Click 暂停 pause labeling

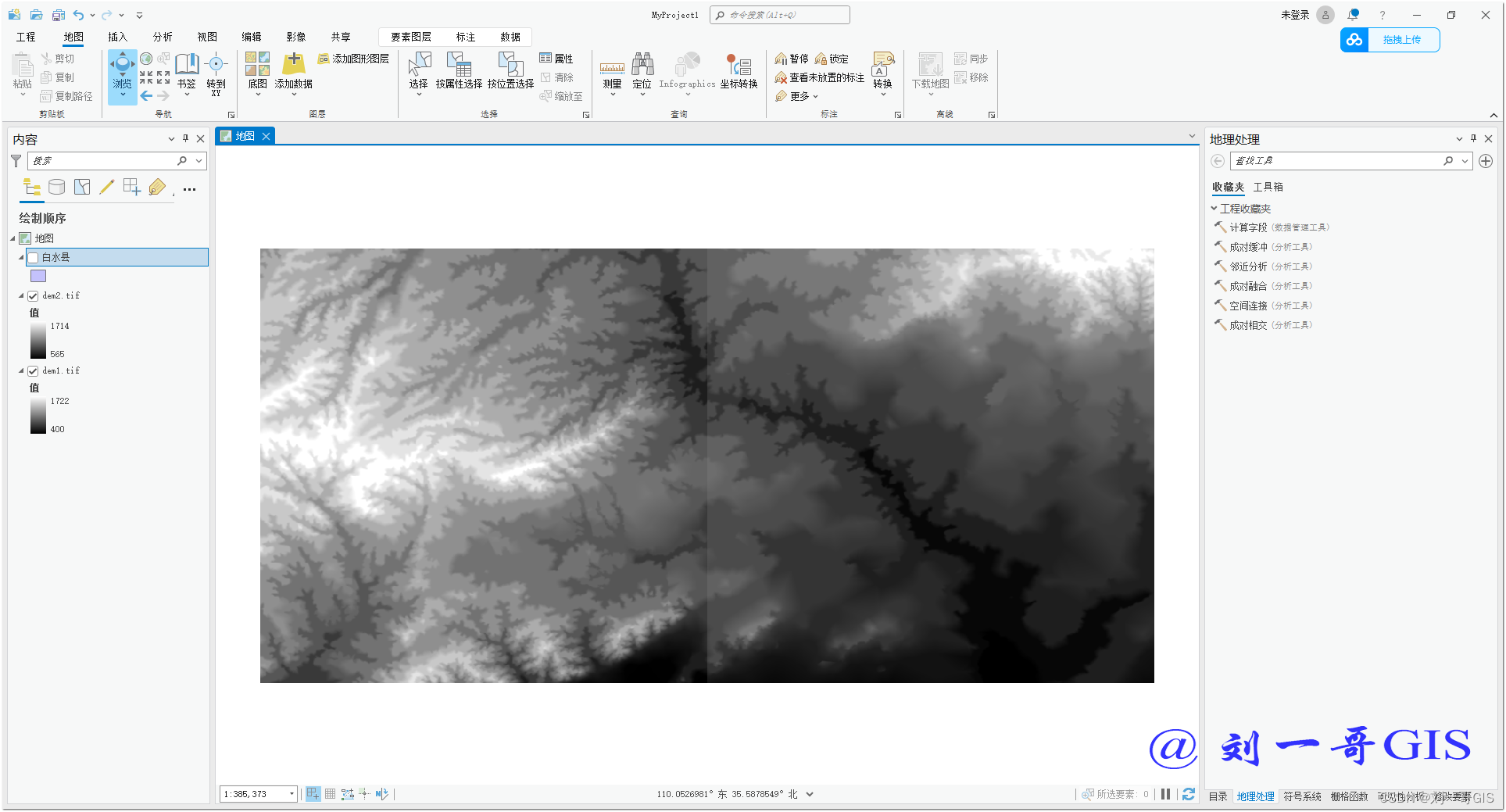[792, 59]
